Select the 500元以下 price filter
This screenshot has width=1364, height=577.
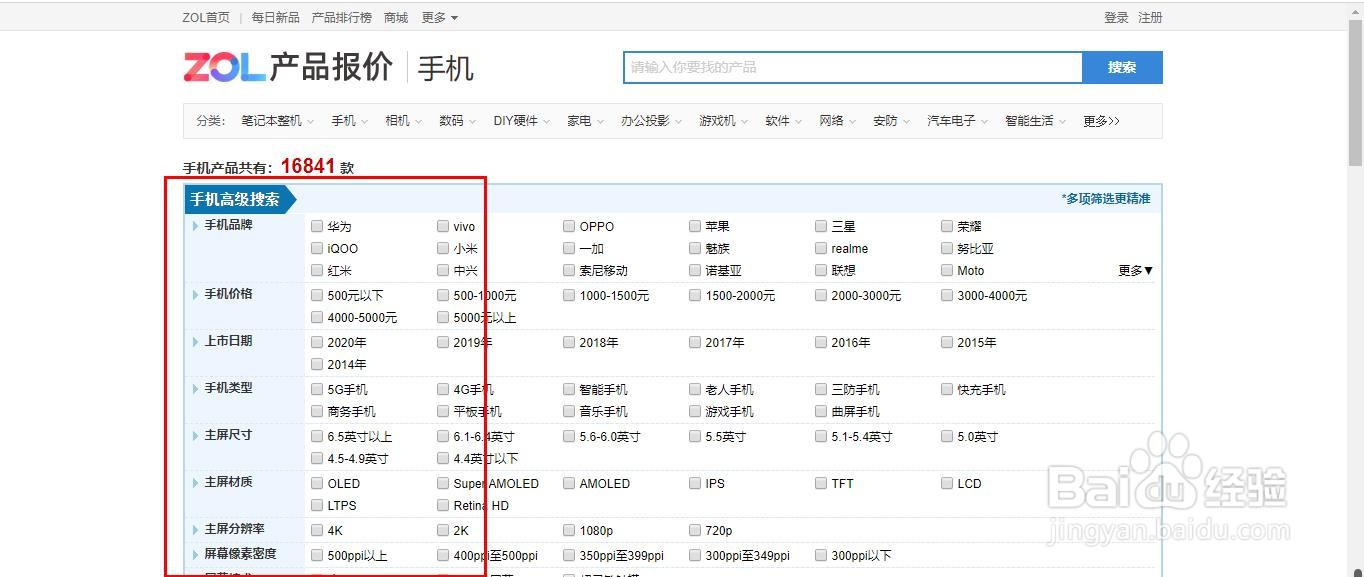coord(316,295)
